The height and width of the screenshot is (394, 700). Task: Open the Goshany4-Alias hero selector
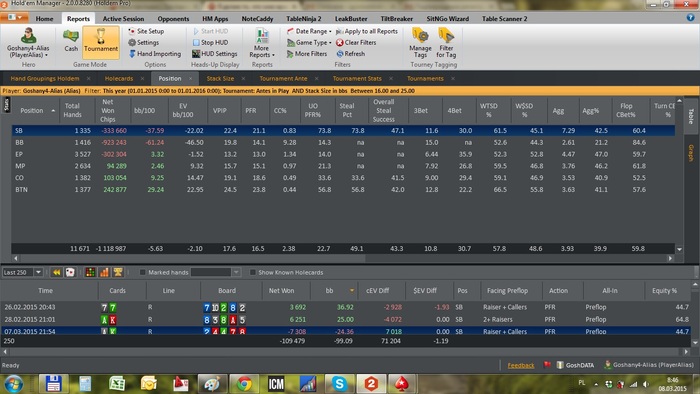click(x=28, y=43)
